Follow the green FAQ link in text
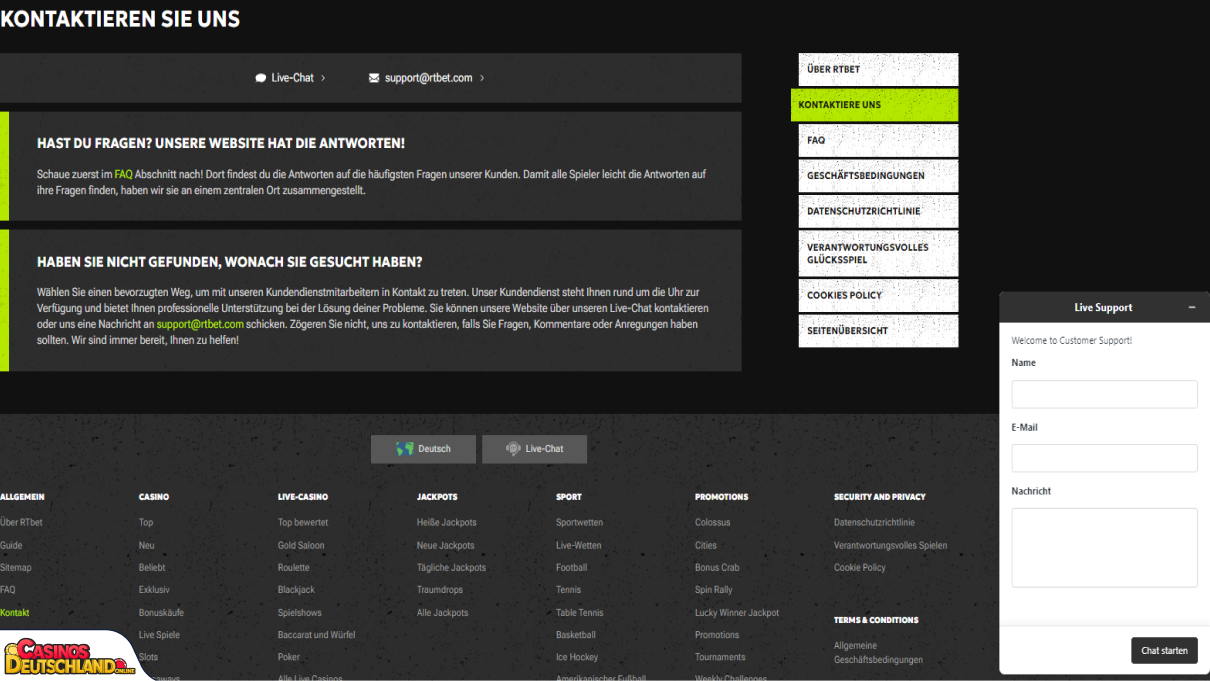This screenshot has width=1210, height=681. (123, 174)
